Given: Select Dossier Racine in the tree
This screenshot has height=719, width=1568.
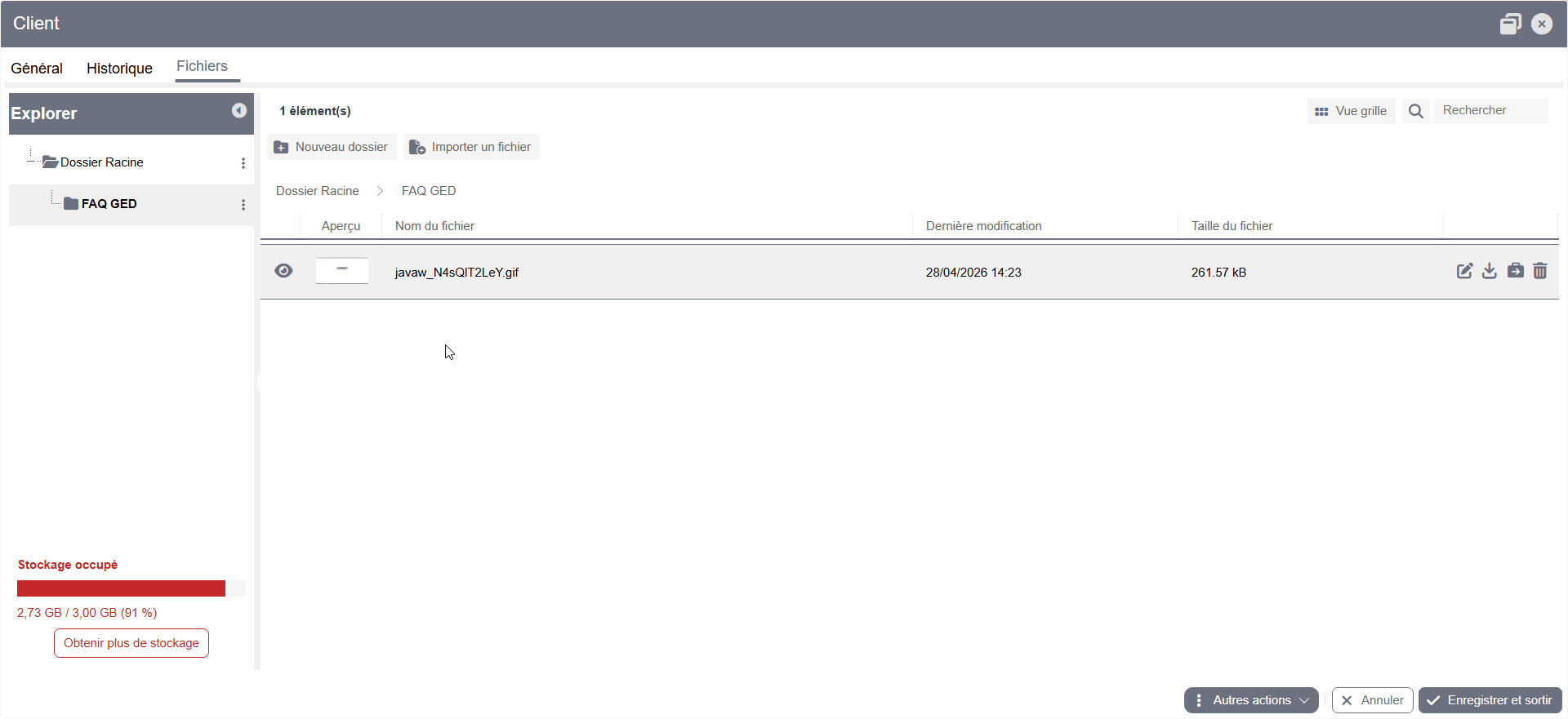Looking at the screenshot, I should (102, 162).
